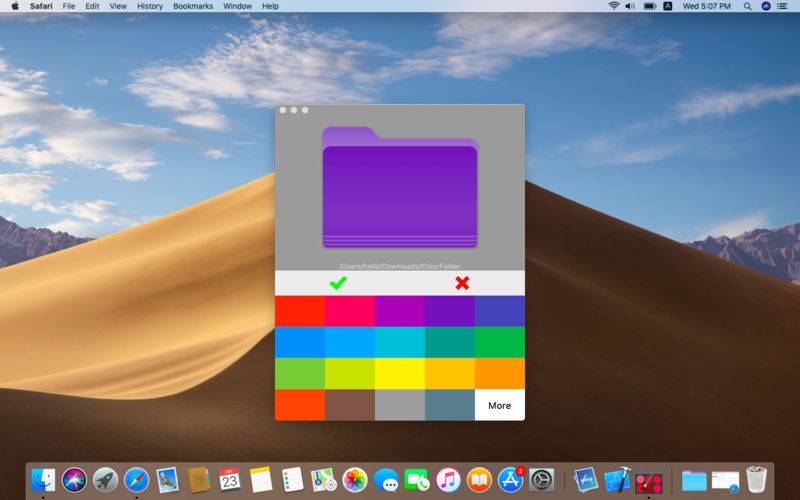The width and height of the screenshot is (800, 500).
Task: Open System Preferences from the dock
Action: (541, 480)
